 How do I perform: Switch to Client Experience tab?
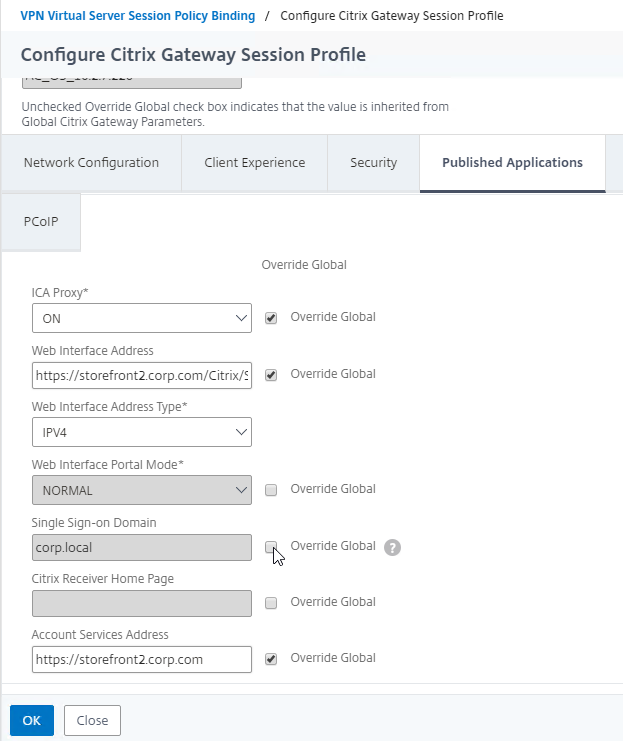[254, 163]
